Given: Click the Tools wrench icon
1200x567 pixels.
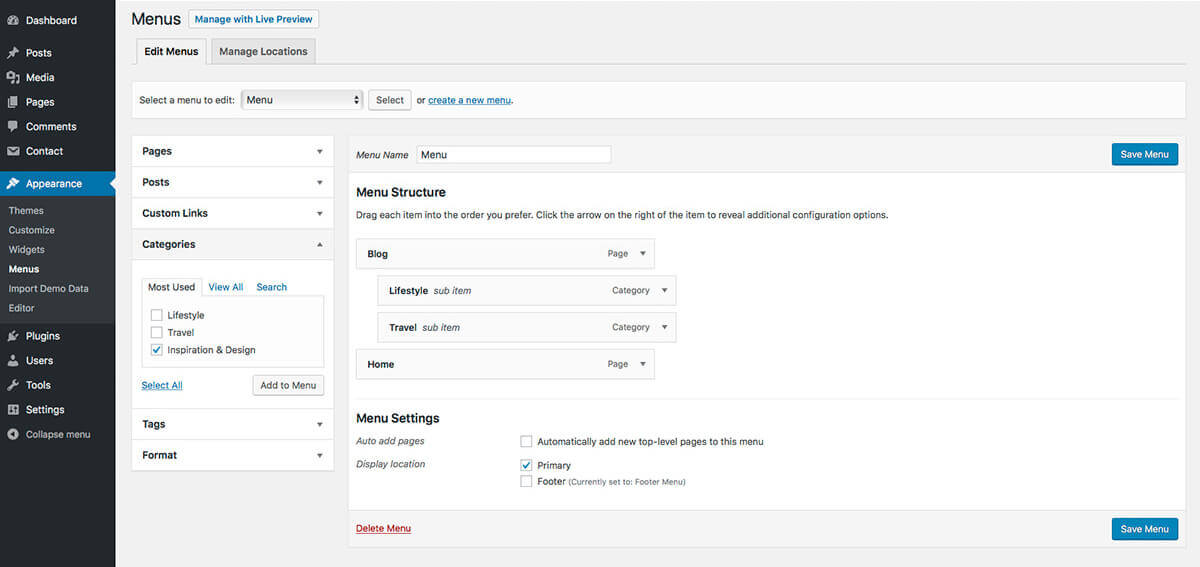Looking at the screenshot, I should [13, 385].
